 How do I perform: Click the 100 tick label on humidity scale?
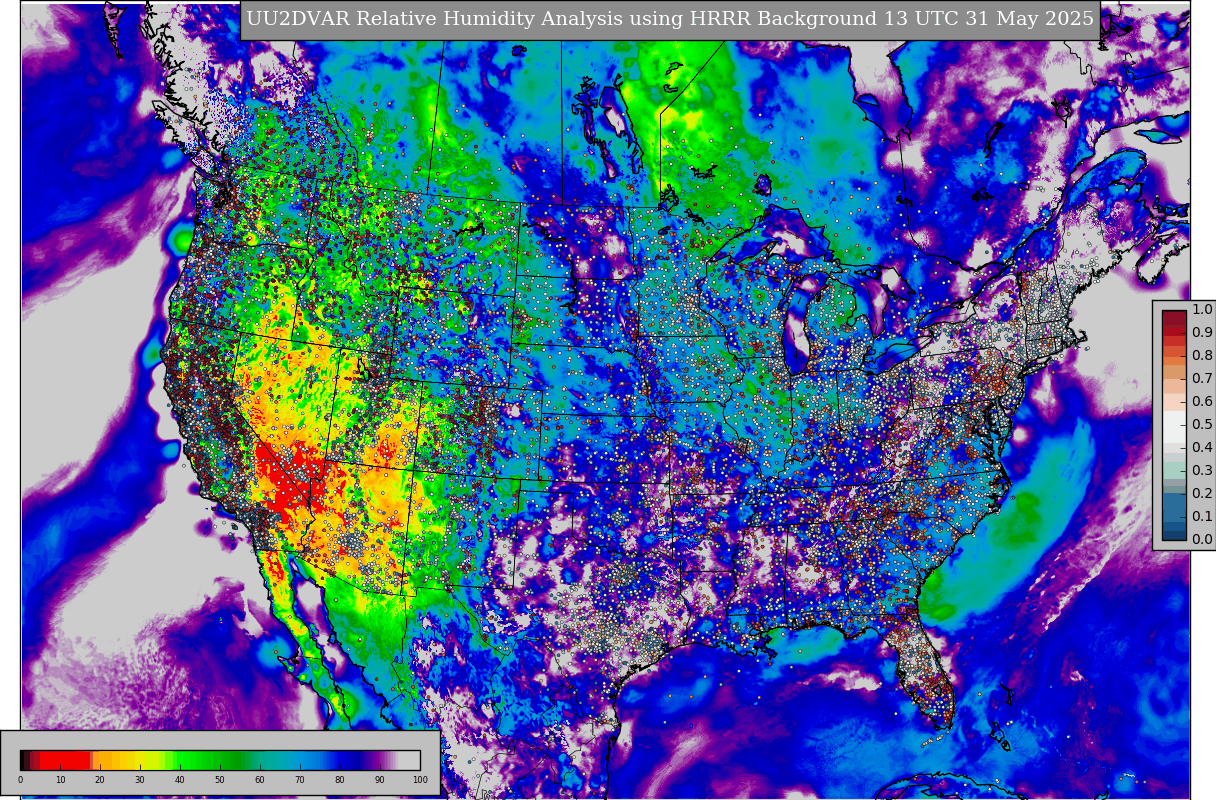point(420,780)
